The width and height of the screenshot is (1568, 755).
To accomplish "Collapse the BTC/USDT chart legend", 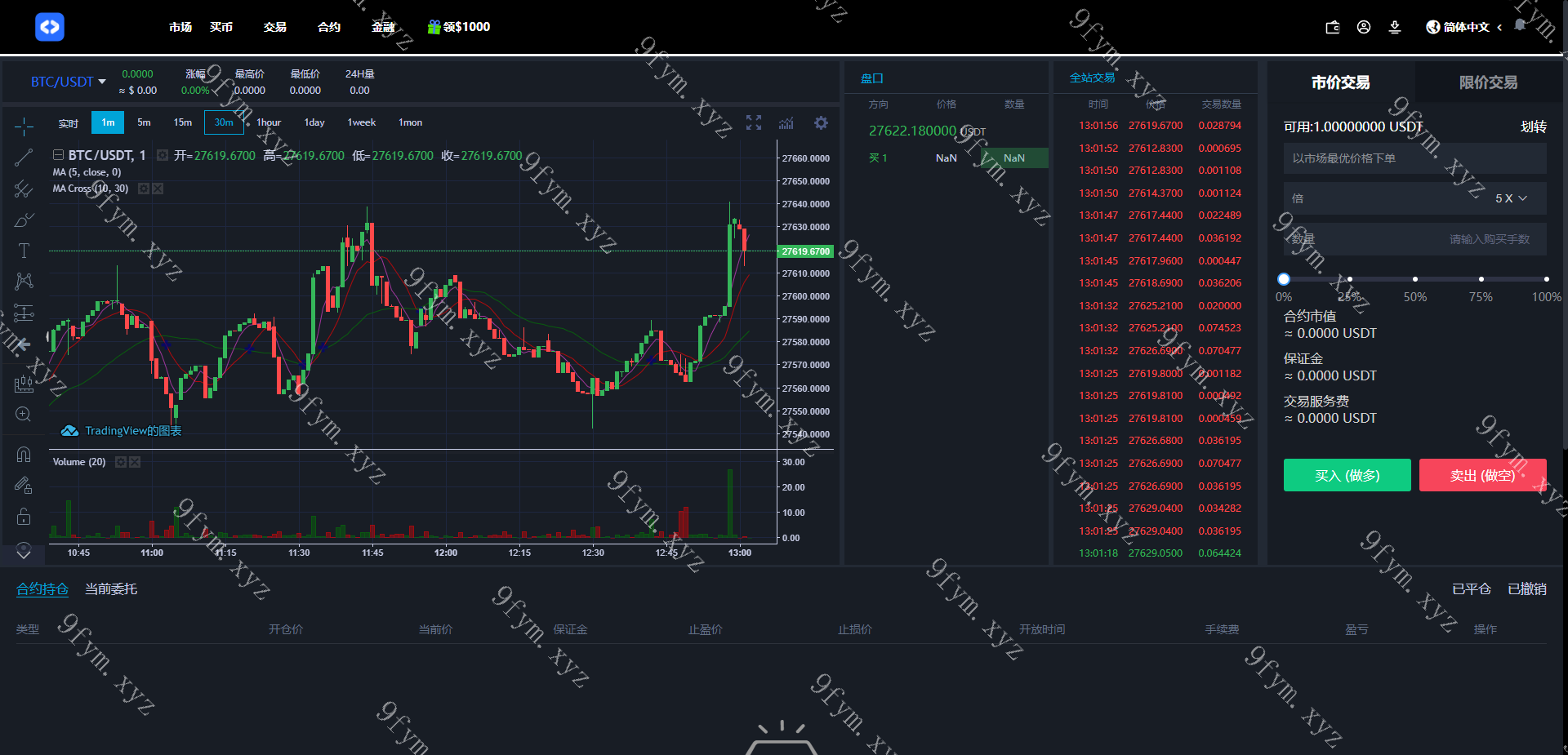I will (x=58, y=154).
